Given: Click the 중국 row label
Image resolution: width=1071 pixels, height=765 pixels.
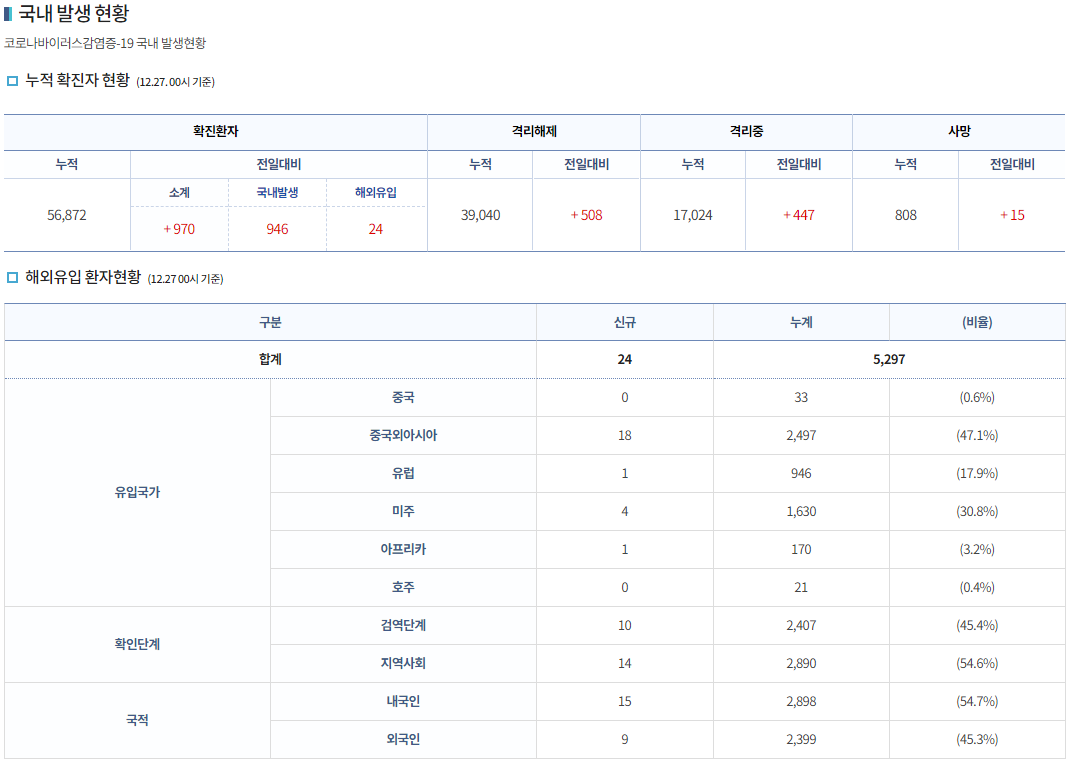Looking at the screenshot, I should point(403,398).
